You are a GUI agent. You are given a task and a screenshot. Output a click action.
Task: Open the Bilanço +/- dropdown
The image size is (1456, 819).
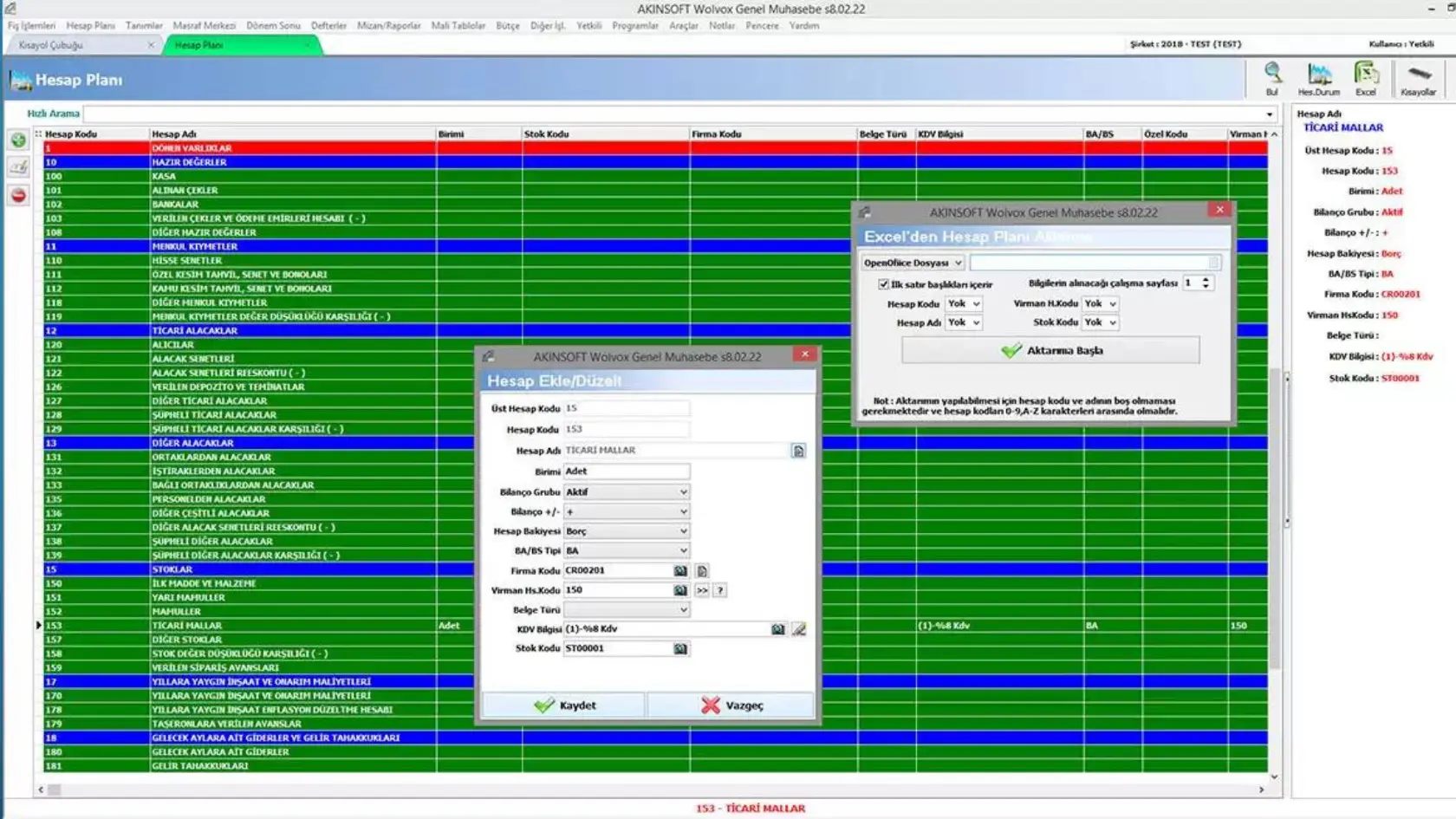tap(627, 512)
